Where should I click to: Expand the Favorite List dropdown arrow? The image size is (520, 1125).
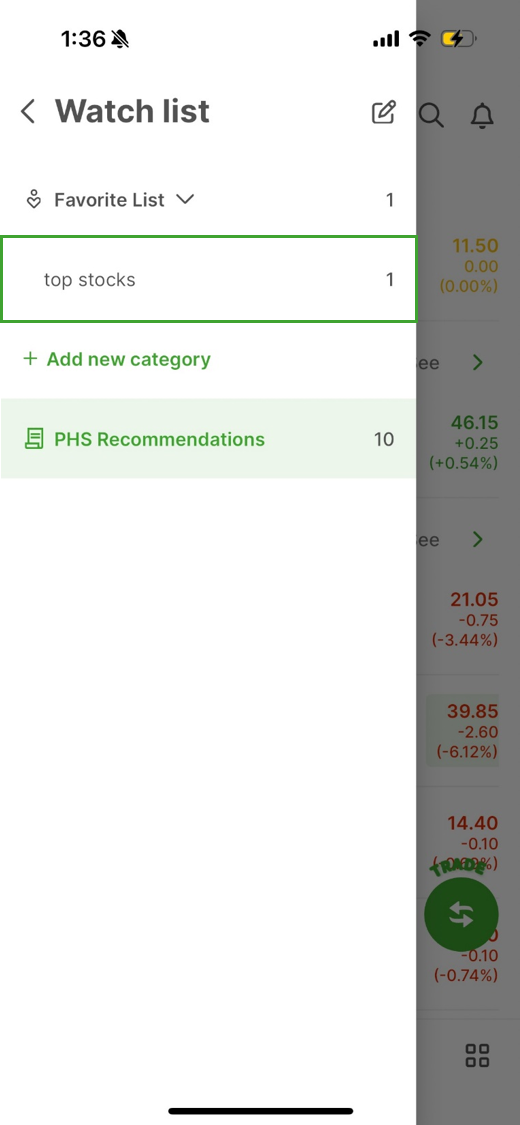[185, 199]
